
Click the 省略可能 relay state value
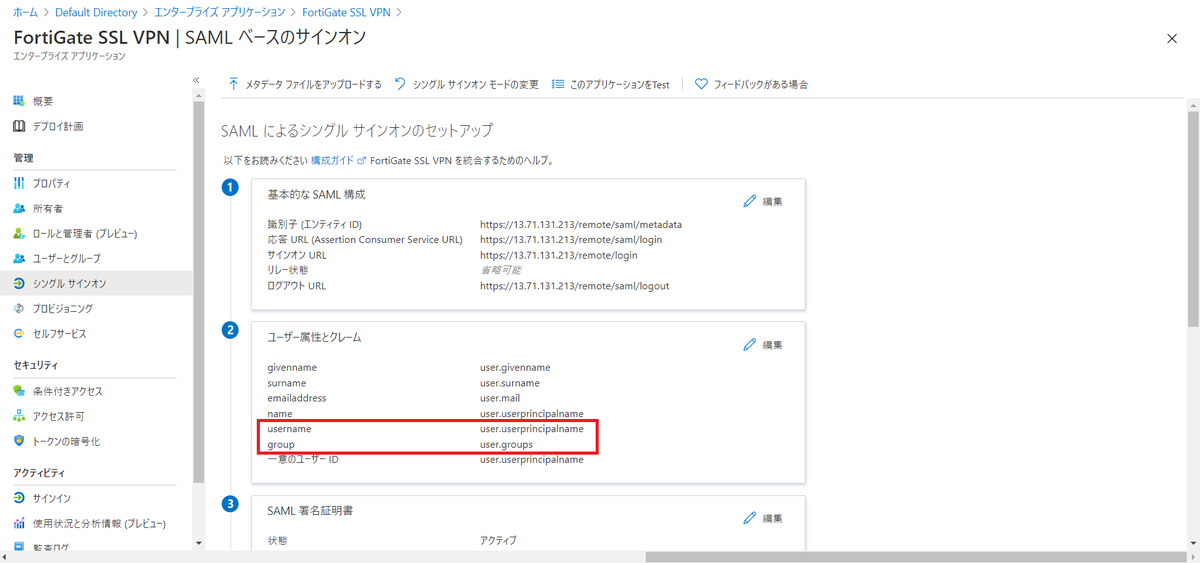(500, 270)
